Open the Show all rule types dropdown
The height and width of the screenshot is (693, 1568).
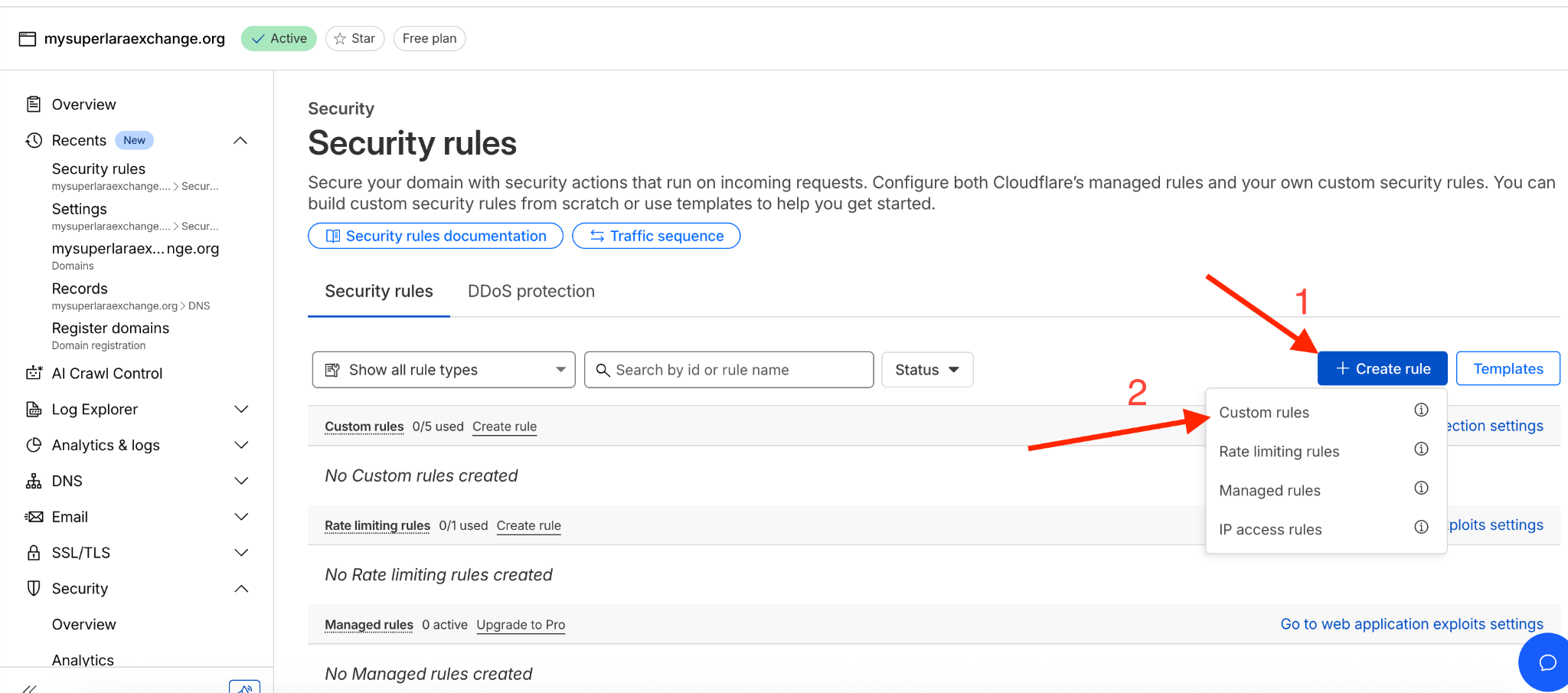click(x=443, y=370)
